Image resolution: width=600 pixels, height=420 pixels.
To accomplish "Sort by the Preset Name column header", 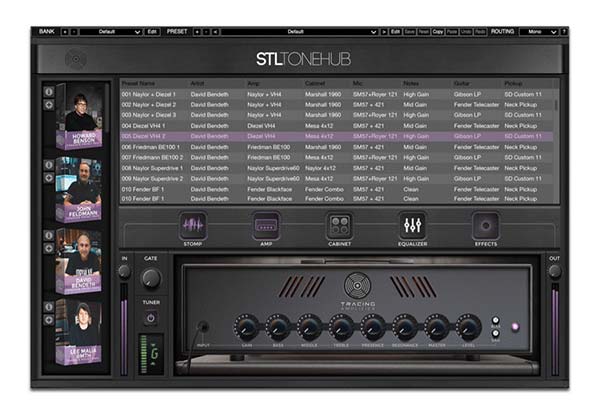I will coord(139,83).
